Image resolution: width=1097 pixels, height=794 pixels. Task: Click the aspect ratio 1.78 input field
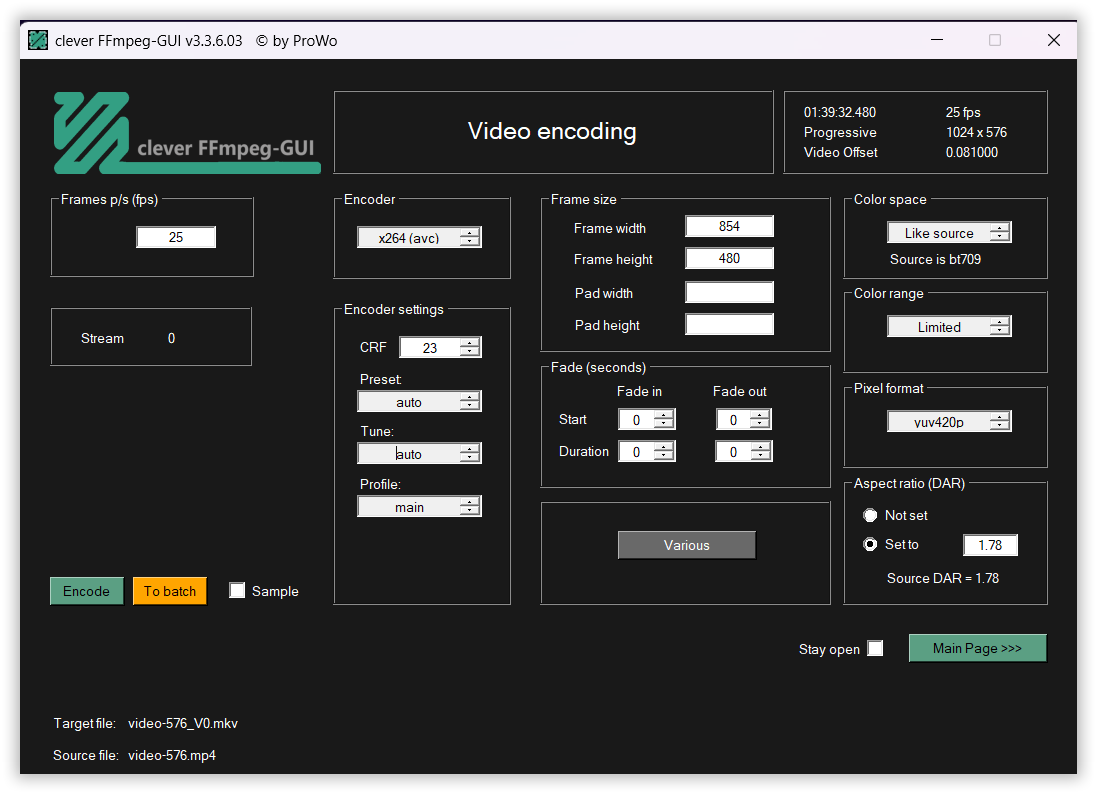pos(990,545)
